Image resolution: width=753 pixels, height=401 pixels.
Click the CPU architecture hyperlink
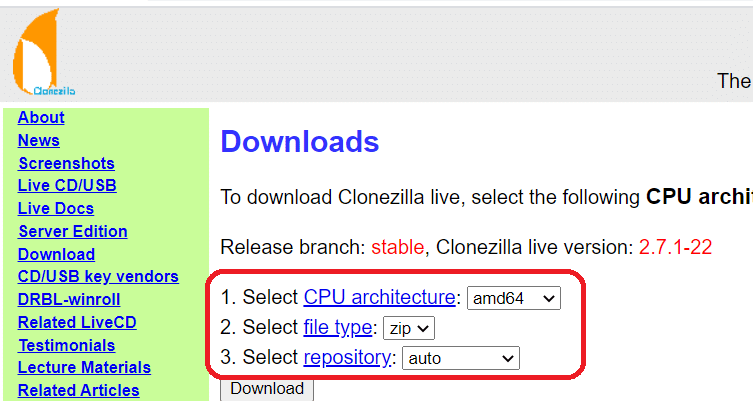coord(379,298)
